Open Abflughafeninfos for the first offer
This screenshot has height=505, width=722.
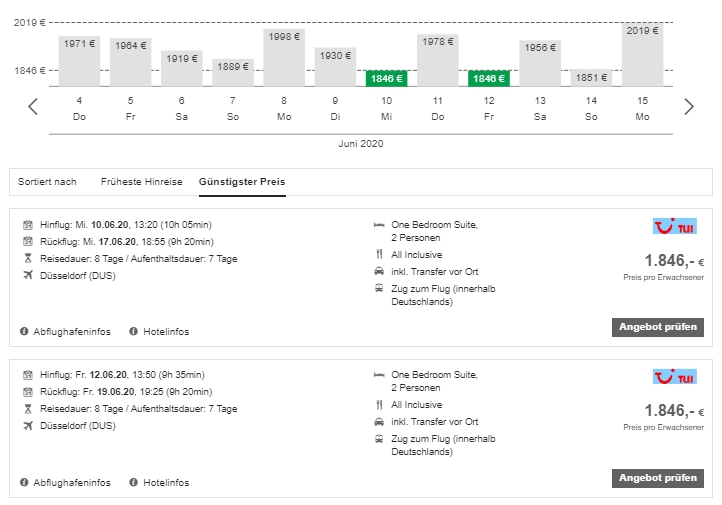coord(71,331)
